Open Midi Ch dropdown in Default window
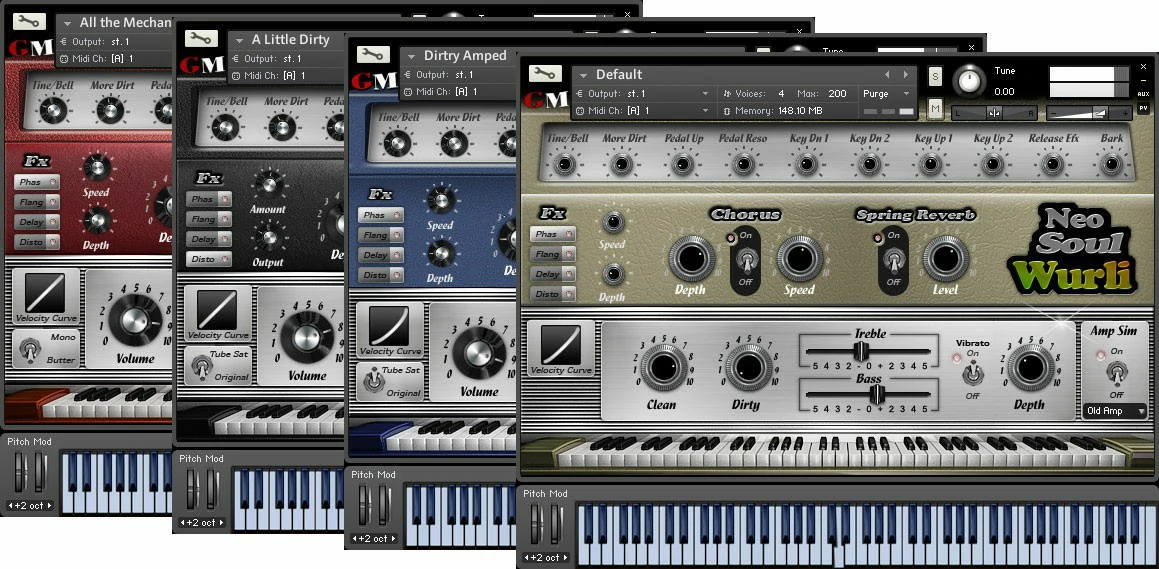The width and height of the screenshot is (1159, 569). 642,111
